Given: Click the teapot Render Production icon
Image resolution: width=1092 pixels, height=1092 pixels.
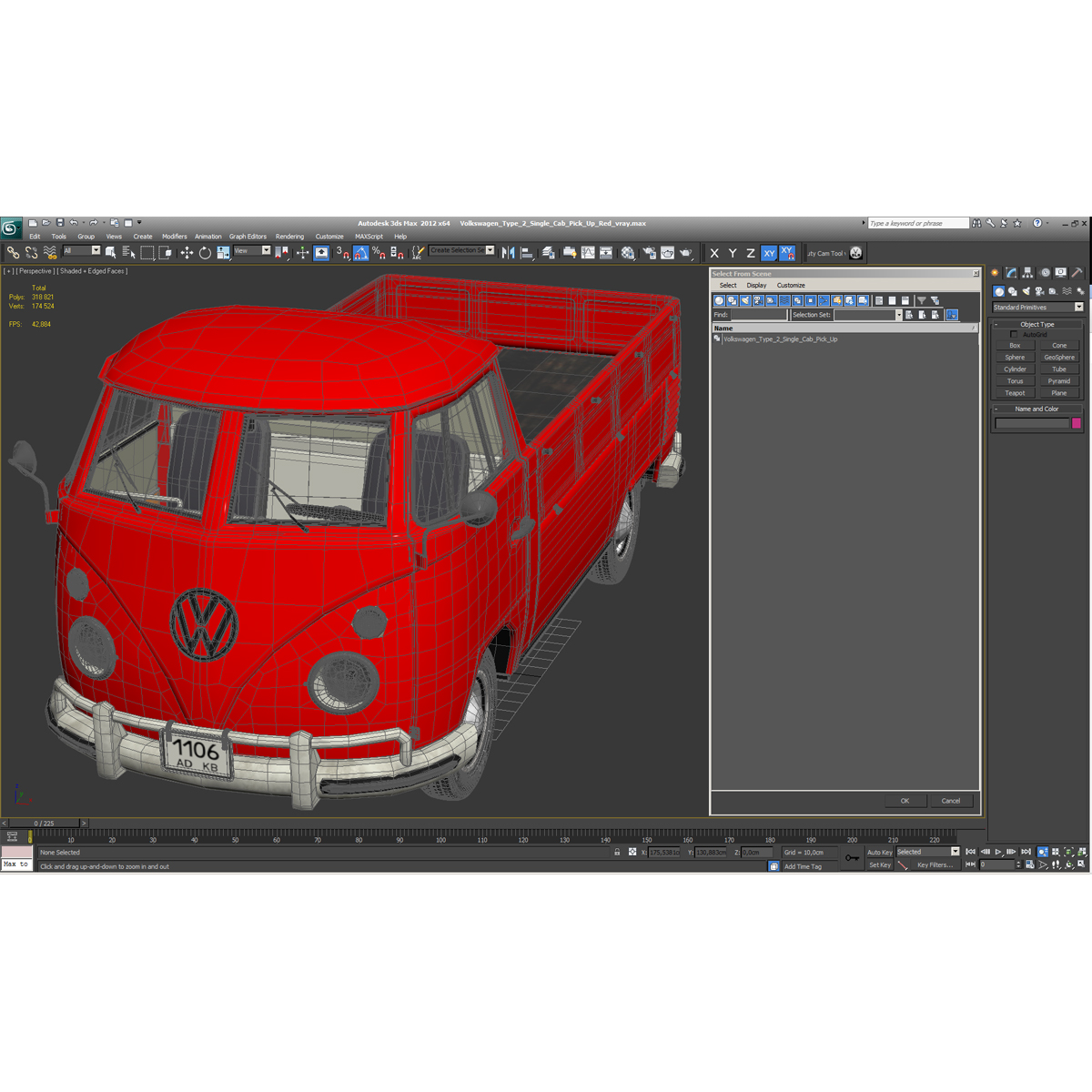Looking at the screenshot, I should 685,252.
